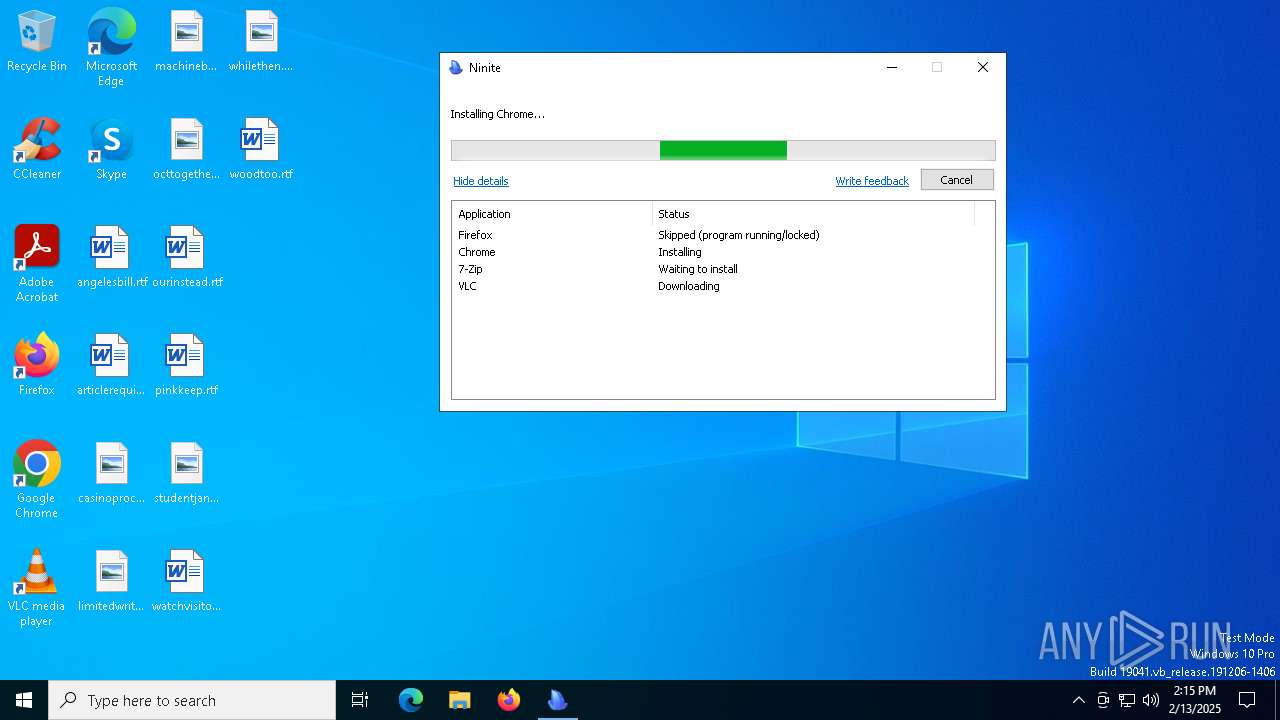Select the watchvisito... document
The height and width of the screenshot is (720, 1280).
[186, 582]
